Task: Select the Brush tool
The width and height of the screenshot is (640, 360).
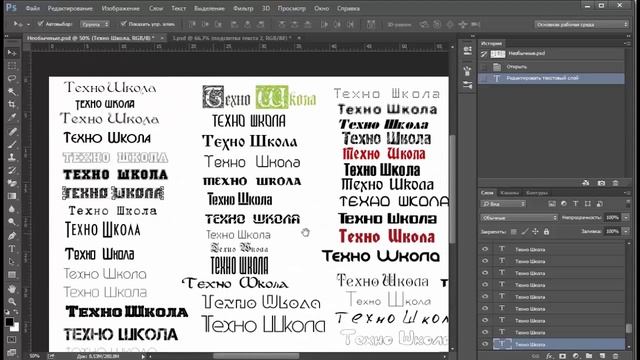Action: click(x=12, y=144)
